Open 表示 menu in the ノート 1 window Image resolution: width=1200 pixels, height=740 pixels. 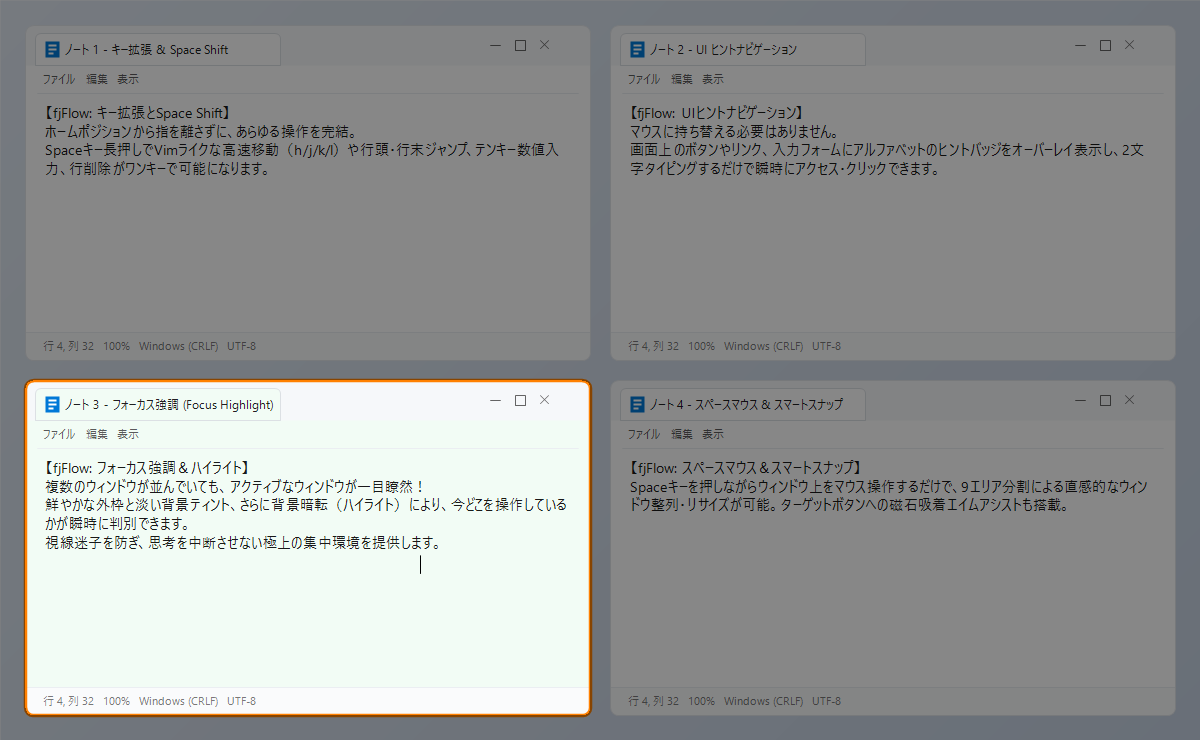(x=128, y=79)
